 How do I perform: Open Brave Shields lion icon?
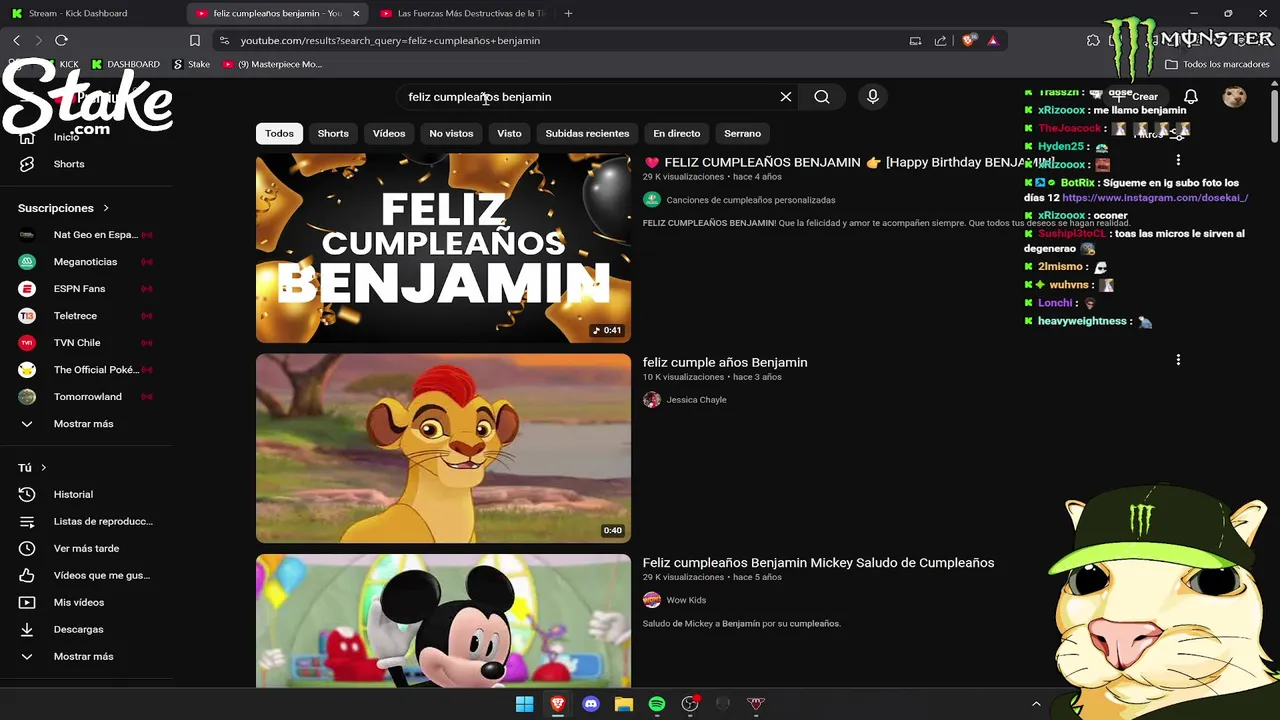point(968,40)
